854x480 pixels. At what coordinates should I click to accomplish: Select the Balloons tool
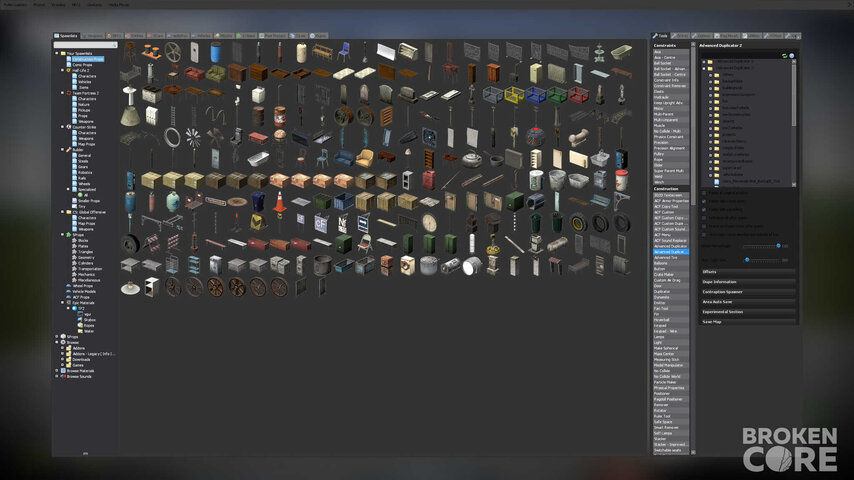(x=671, y=263)
